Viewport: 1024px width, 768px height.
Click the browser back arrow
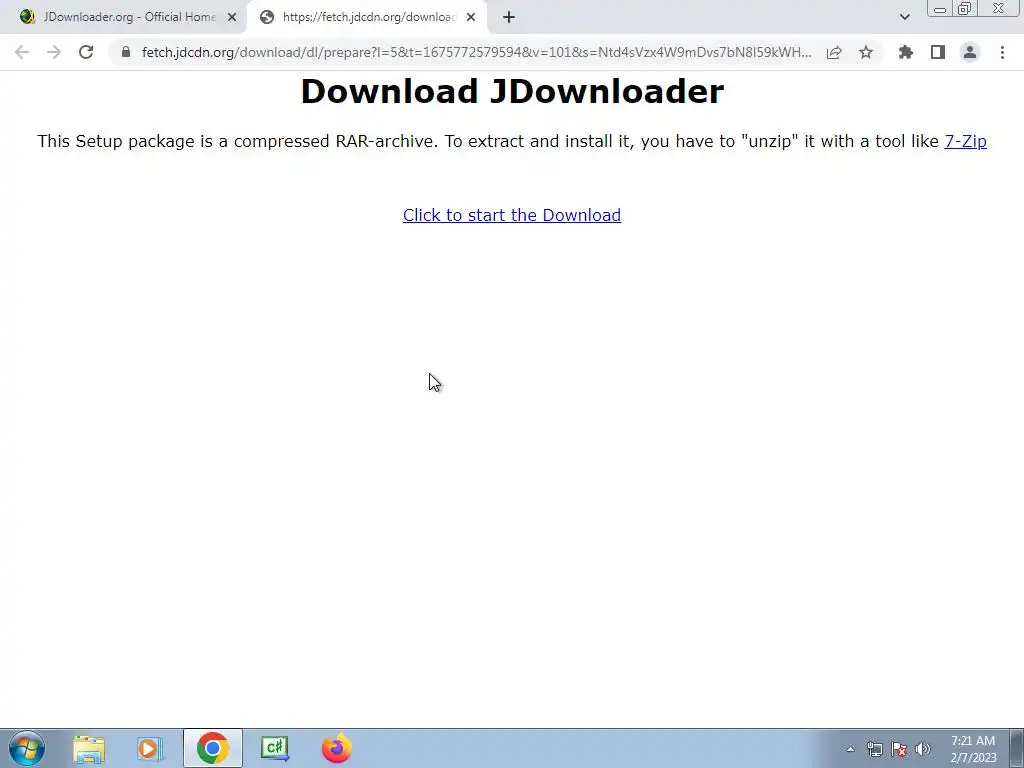point(22,52)
